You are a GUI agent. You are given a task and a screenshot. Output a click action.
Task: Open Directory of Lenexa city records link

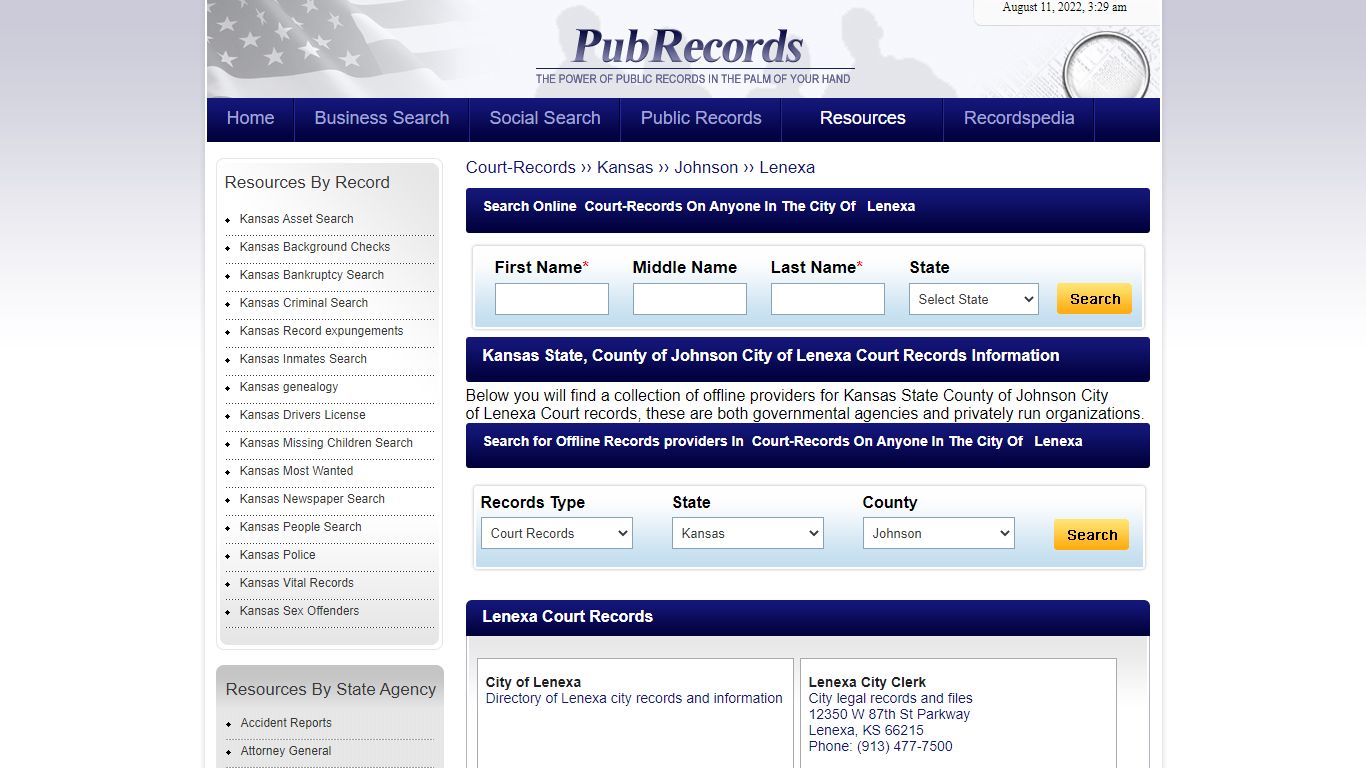point(634,698)
